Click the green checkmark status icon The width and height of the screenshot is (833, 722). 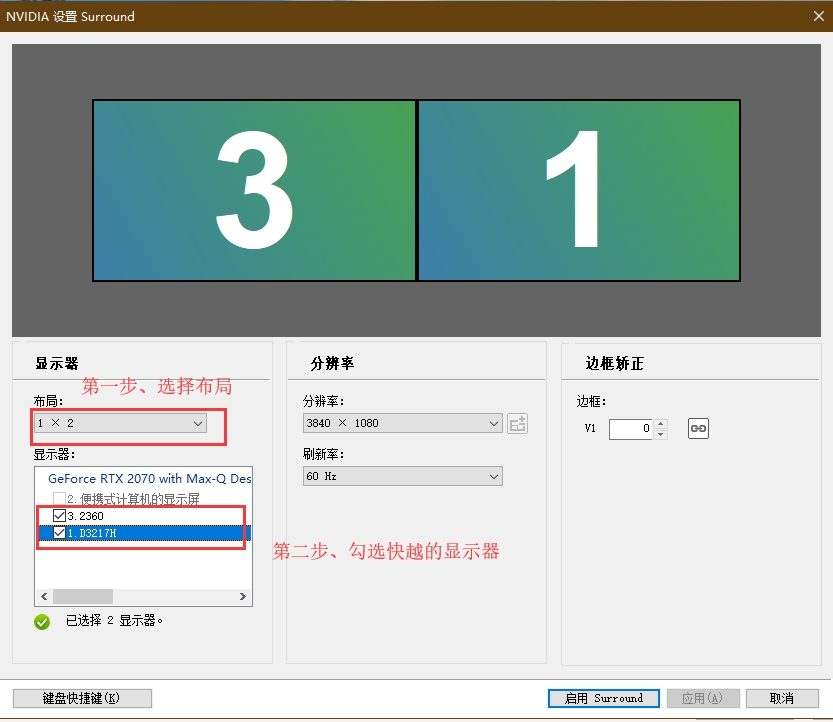[42, 621]
